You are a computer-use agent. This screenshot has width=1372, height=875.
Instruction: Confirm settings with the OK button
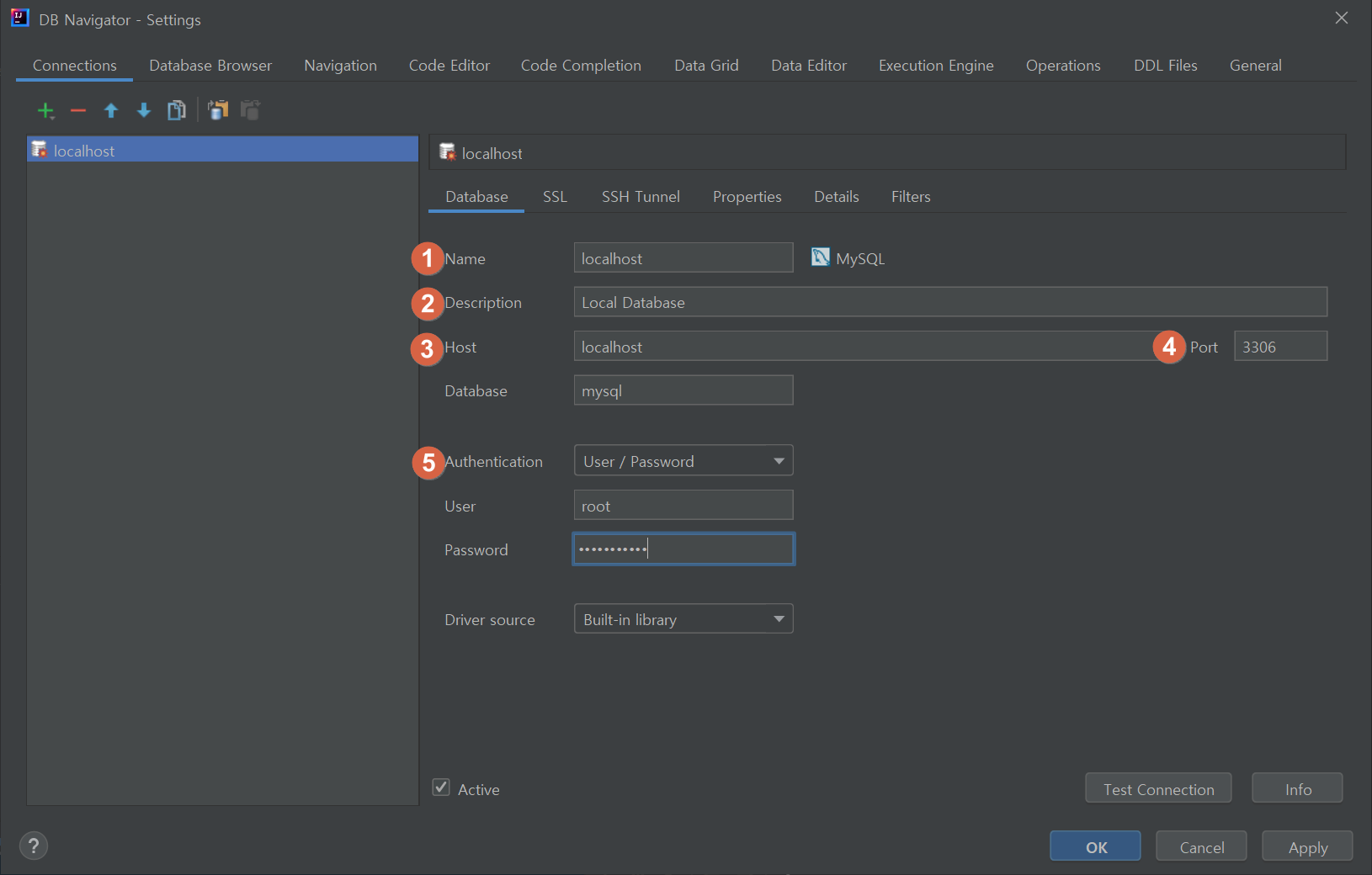tap(1095, 846)
